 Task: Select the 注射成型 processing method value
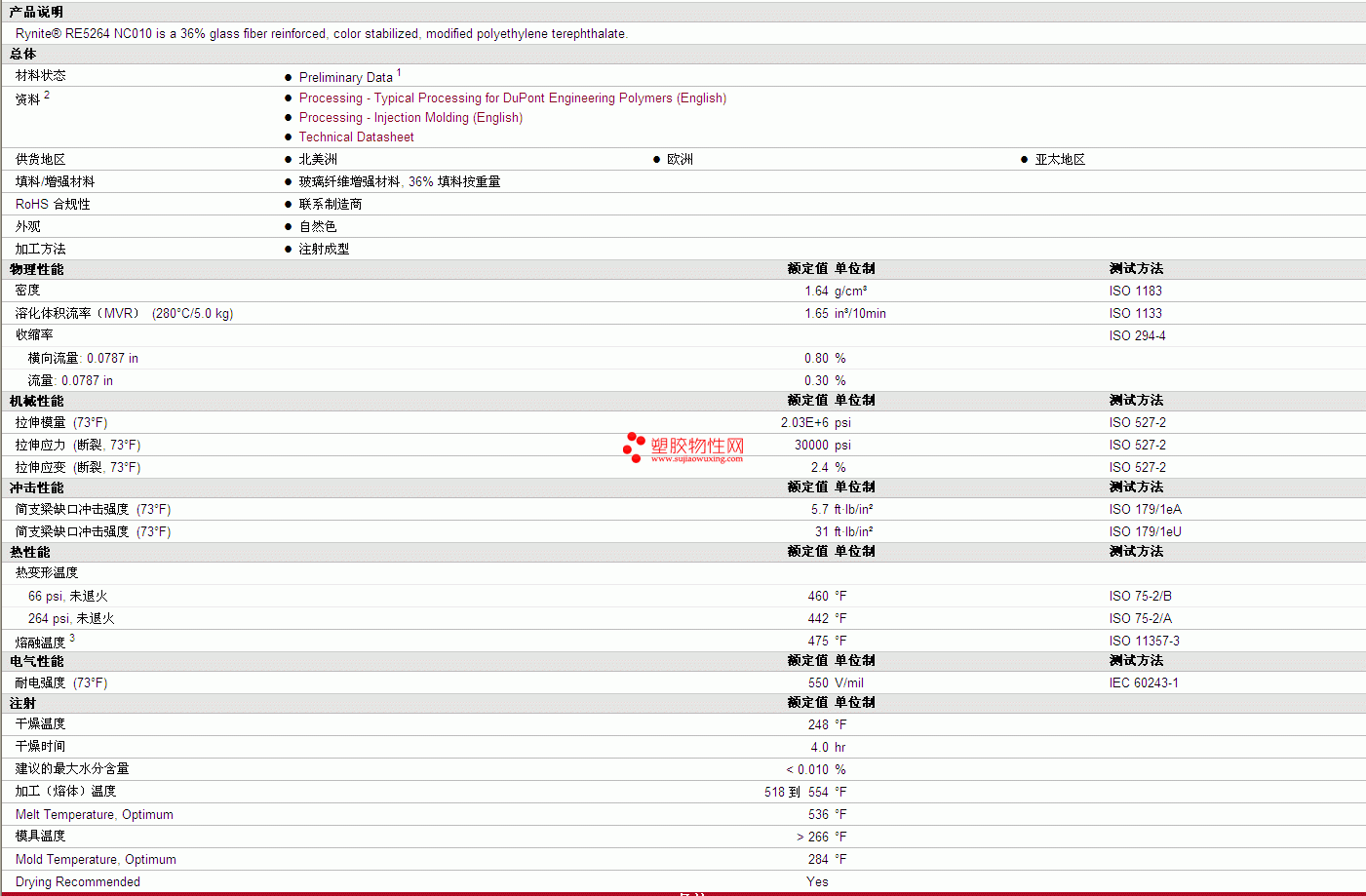point(324,250)
